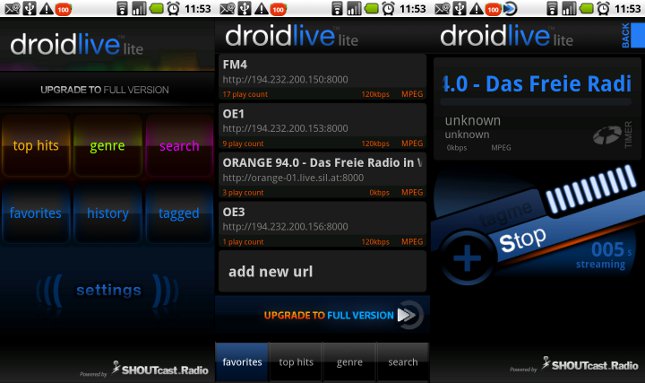
Task: Switch to the favorites bottom tab
Action: click(x=242, y=362)
